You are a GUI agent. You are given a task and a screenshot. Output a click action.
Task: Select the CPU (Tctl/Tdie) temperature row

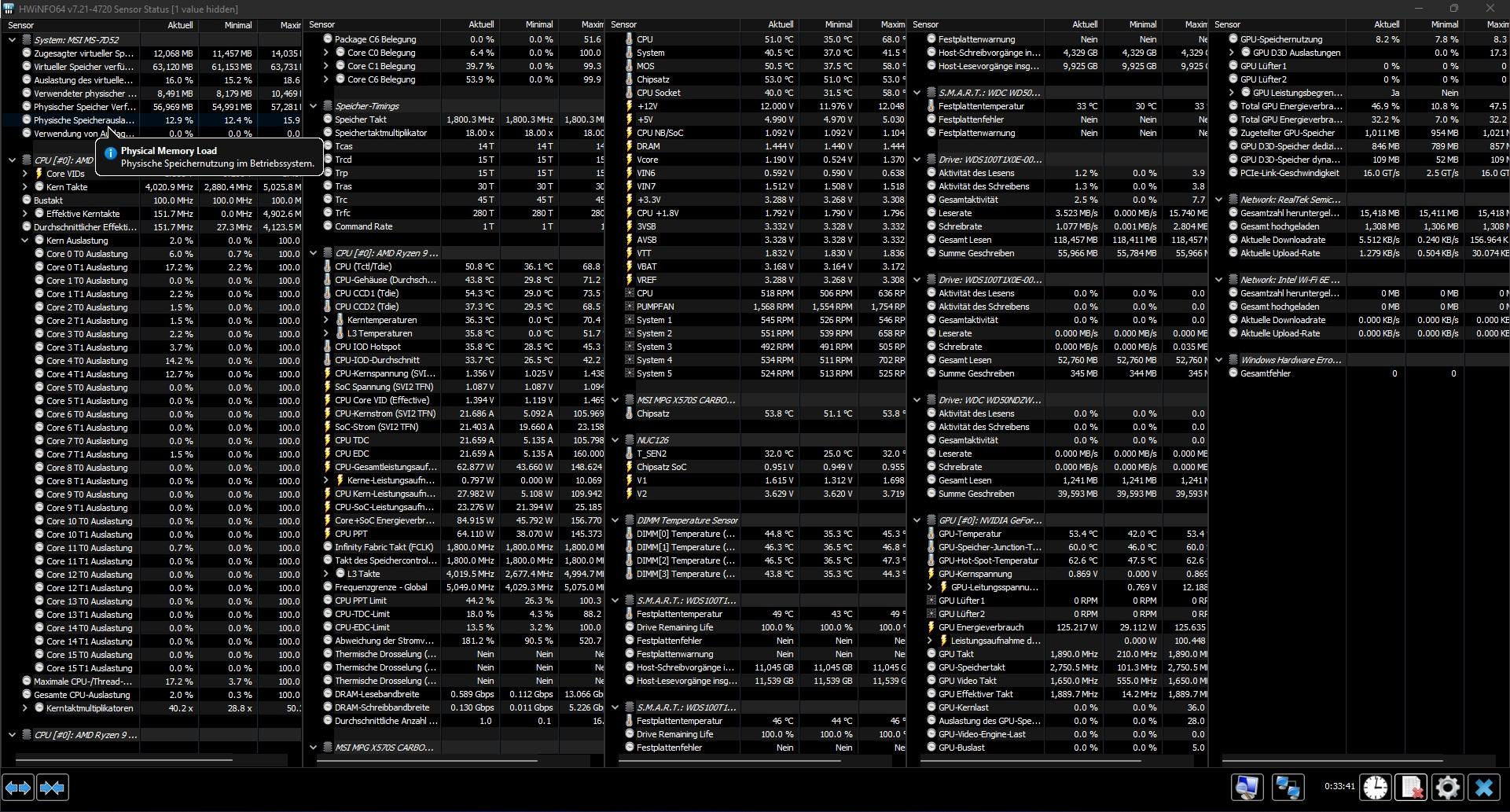tap(454, 266)
